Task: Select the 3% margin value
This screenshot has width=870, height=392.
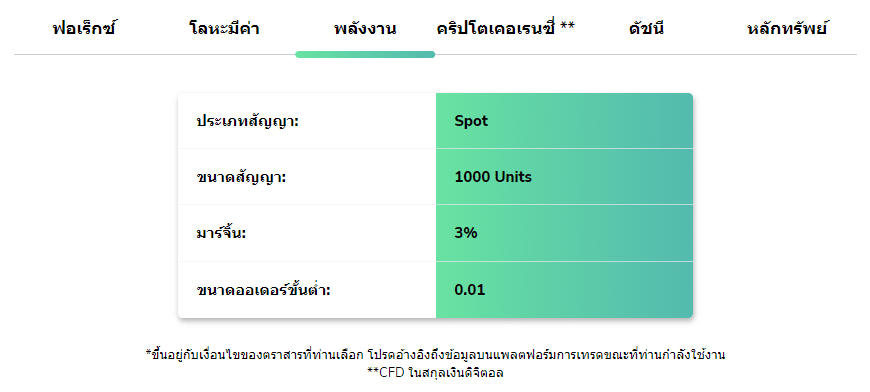Action: click(466, 233)
